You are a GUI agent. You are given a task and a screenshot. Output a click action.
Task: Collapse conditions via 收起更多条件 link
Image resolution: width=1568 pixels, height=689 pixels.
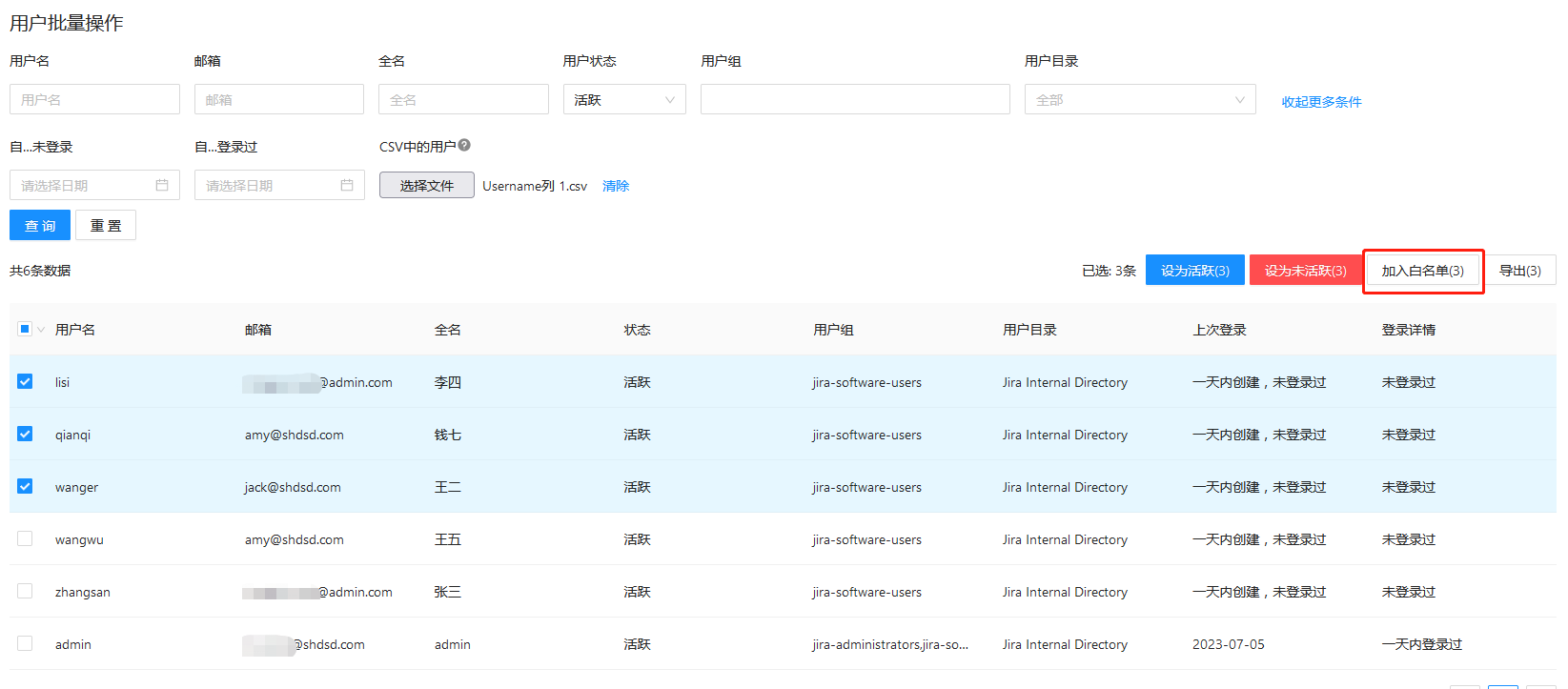(x=1321, y=102)
